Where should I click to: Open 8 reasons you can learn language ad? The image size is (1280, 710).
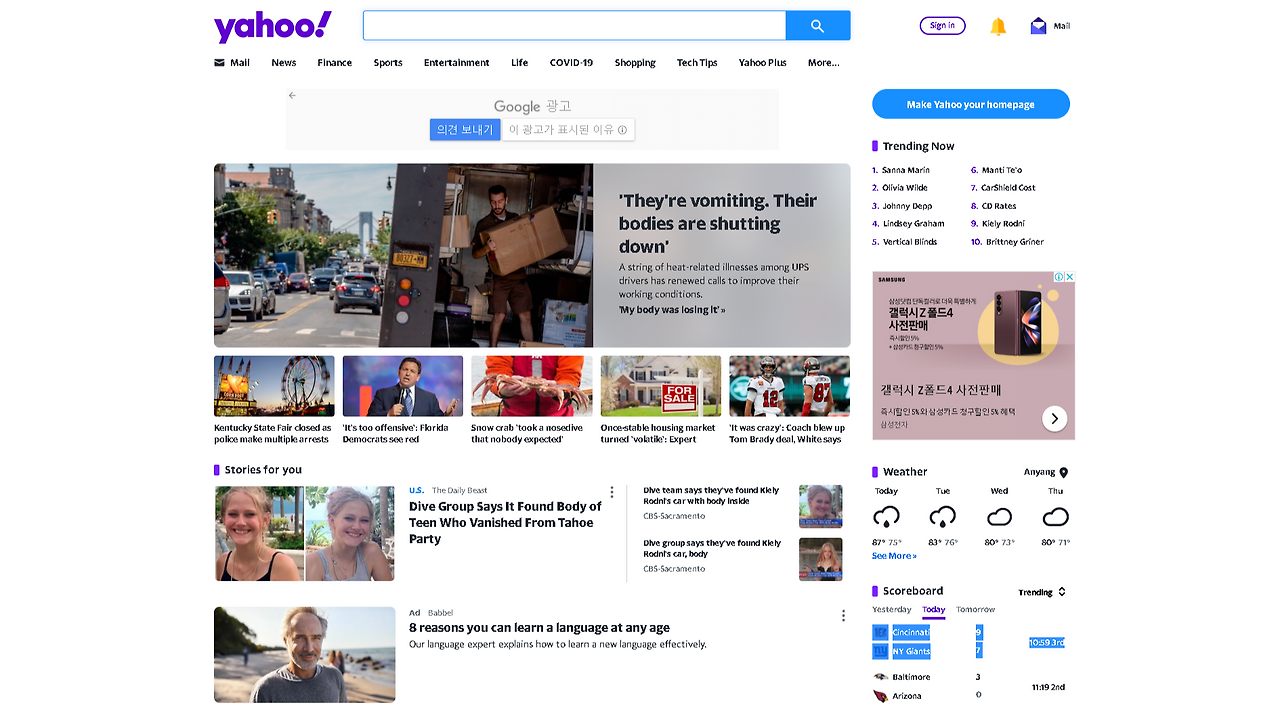point(539,628)
